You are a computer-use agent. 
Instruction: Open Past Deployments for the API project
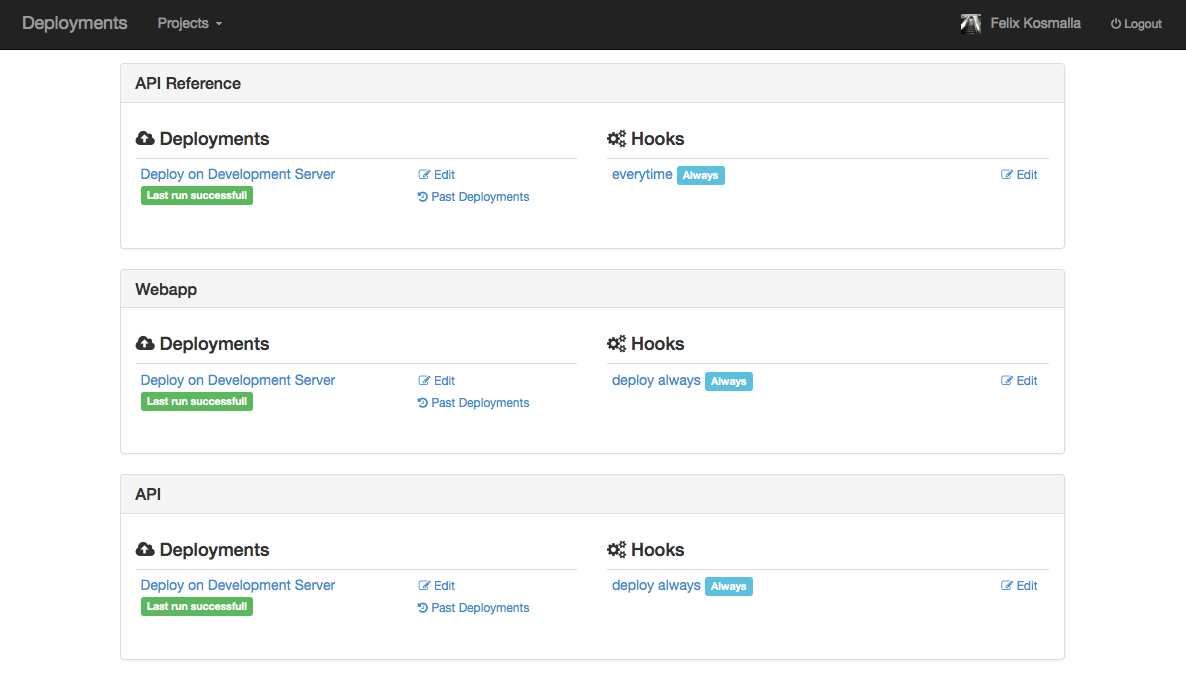(x=479, y=608)
